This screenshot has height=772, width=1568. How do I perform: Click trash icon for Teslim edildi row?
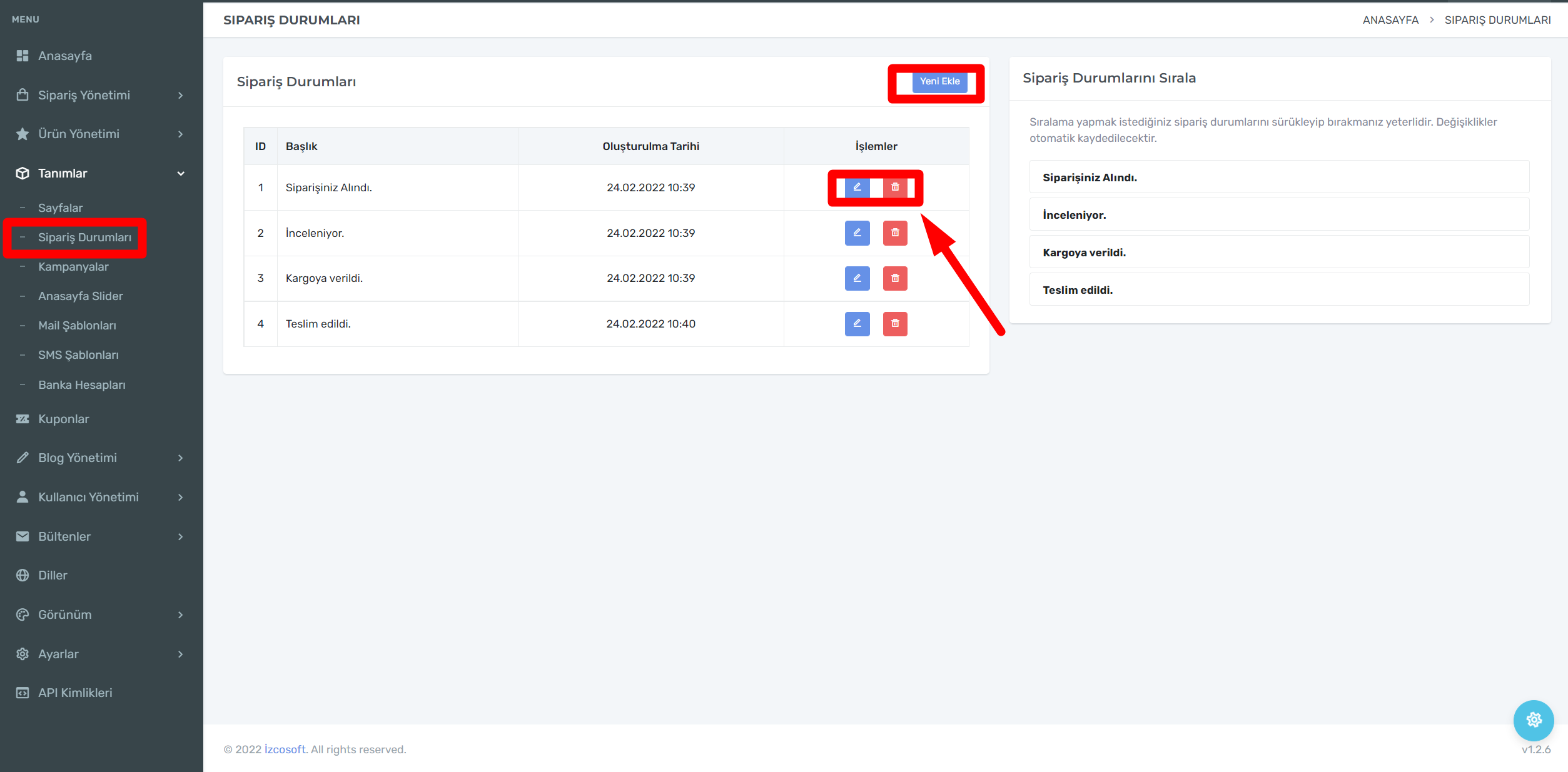pos(895,324)
